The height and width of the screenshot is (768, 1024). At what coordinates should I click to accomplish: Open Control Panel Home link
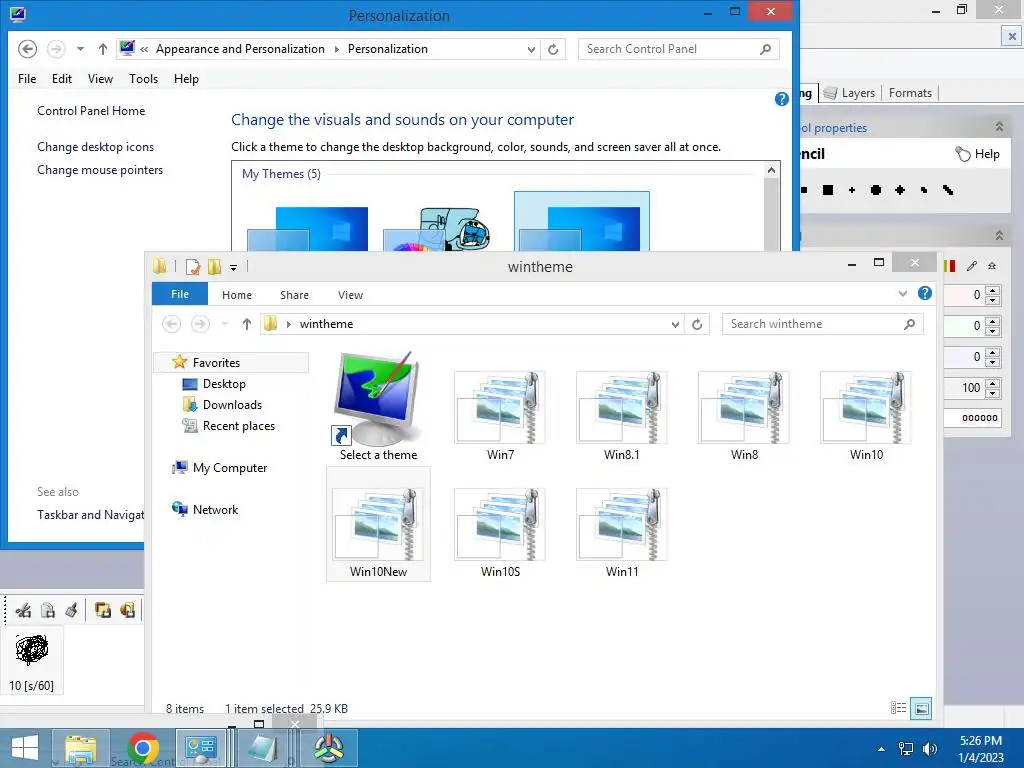[x=91, y=111]
